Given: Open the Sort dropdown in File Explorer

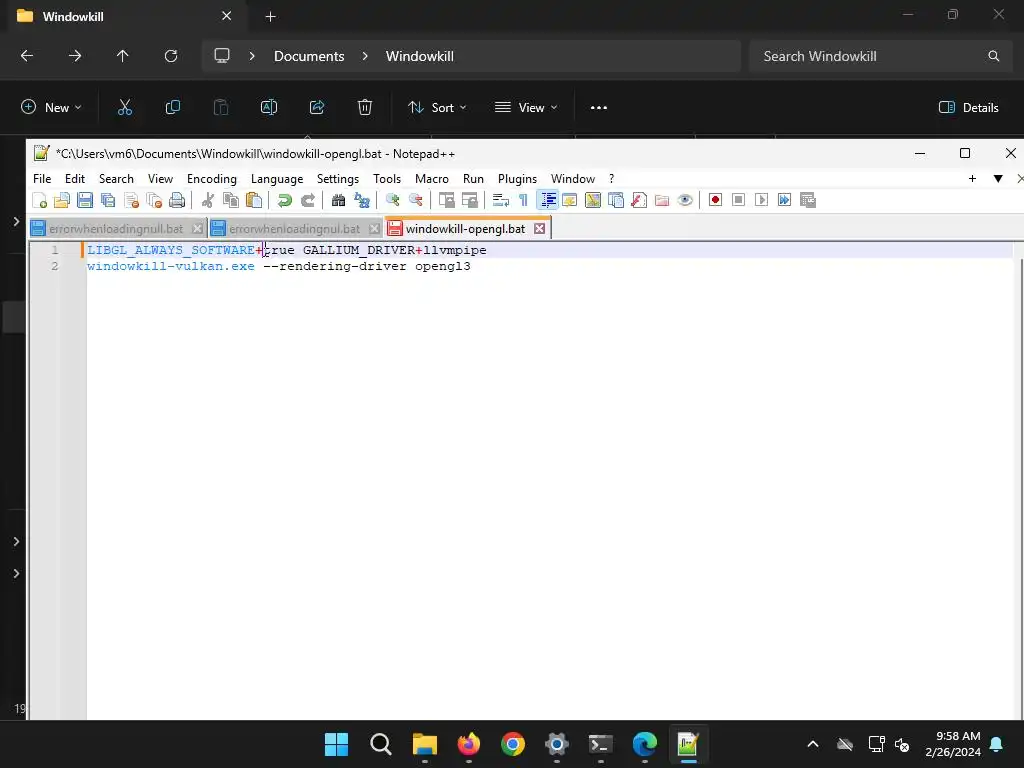Looking at the screenshot, I should point(437,108).
